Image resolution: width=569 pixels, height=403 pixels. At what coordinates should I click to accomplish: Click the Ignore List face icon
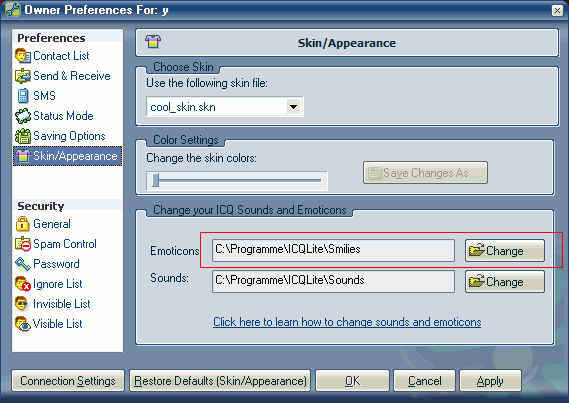(22, 284)
